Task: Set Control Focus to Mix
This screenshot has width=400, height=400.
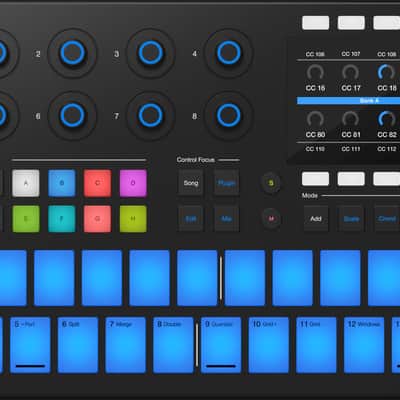Action: coord(226,219)
